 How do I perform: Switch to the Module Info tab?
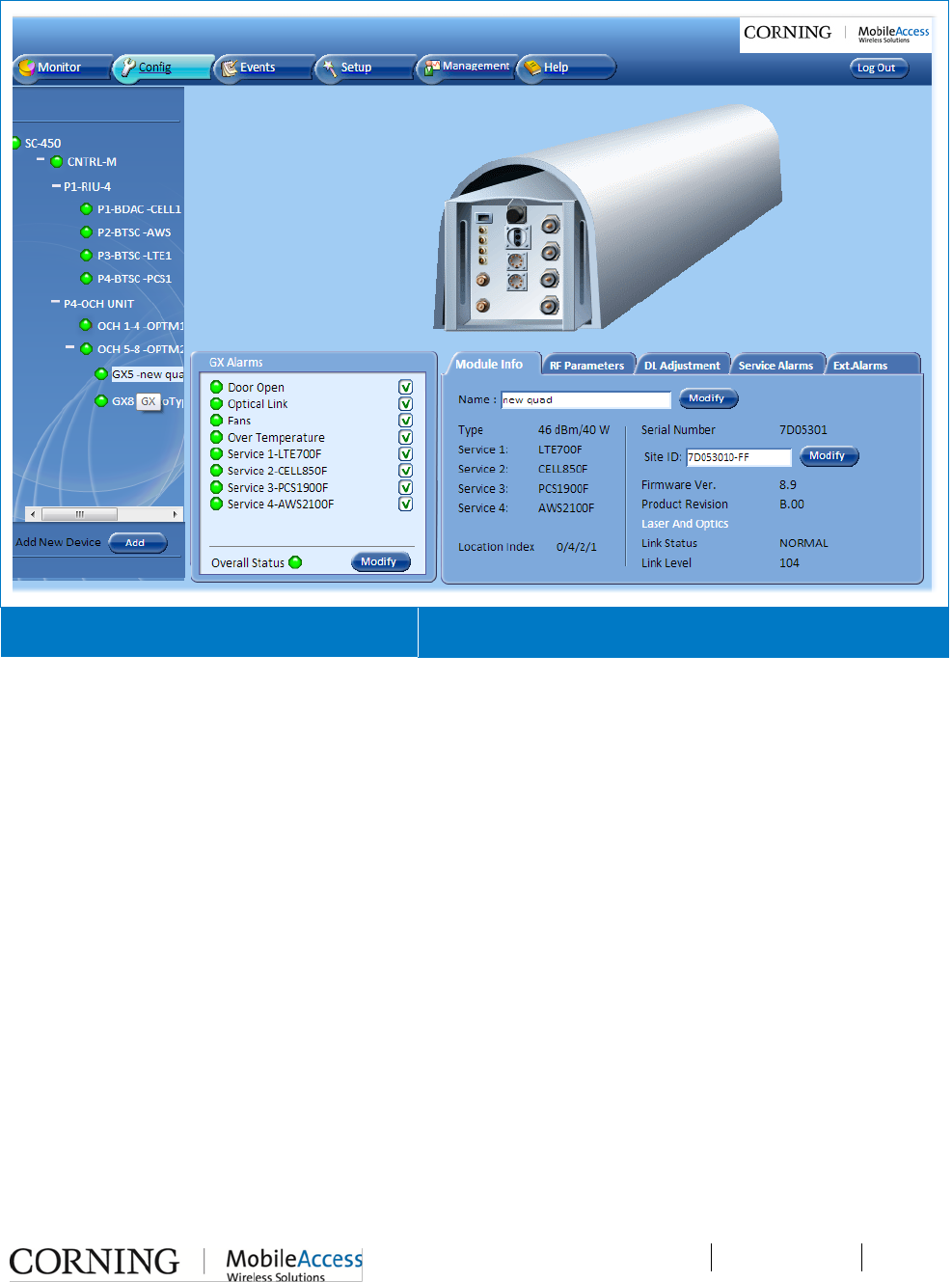pyautogui.click(x=489, y=364)
